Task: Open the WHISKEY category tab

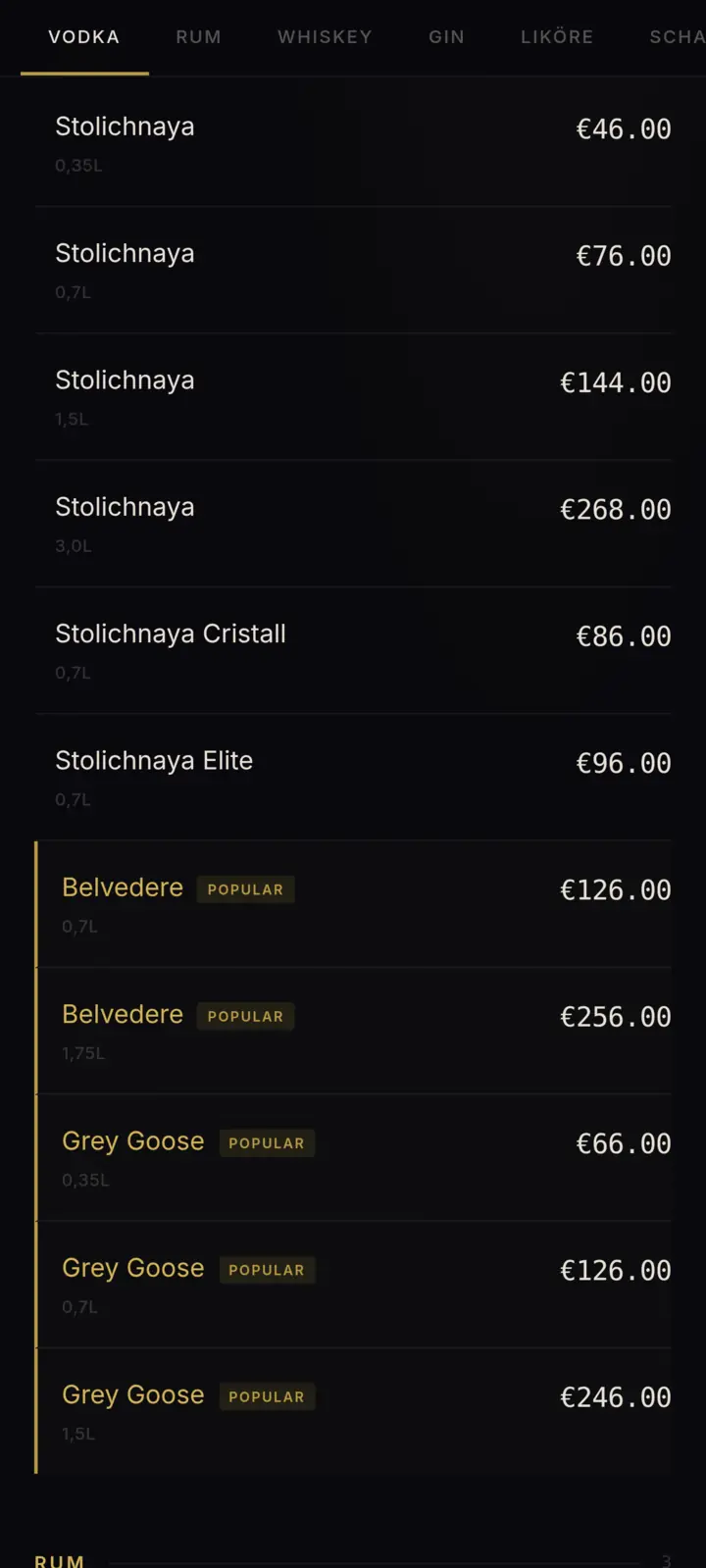Action: [325, 36]
